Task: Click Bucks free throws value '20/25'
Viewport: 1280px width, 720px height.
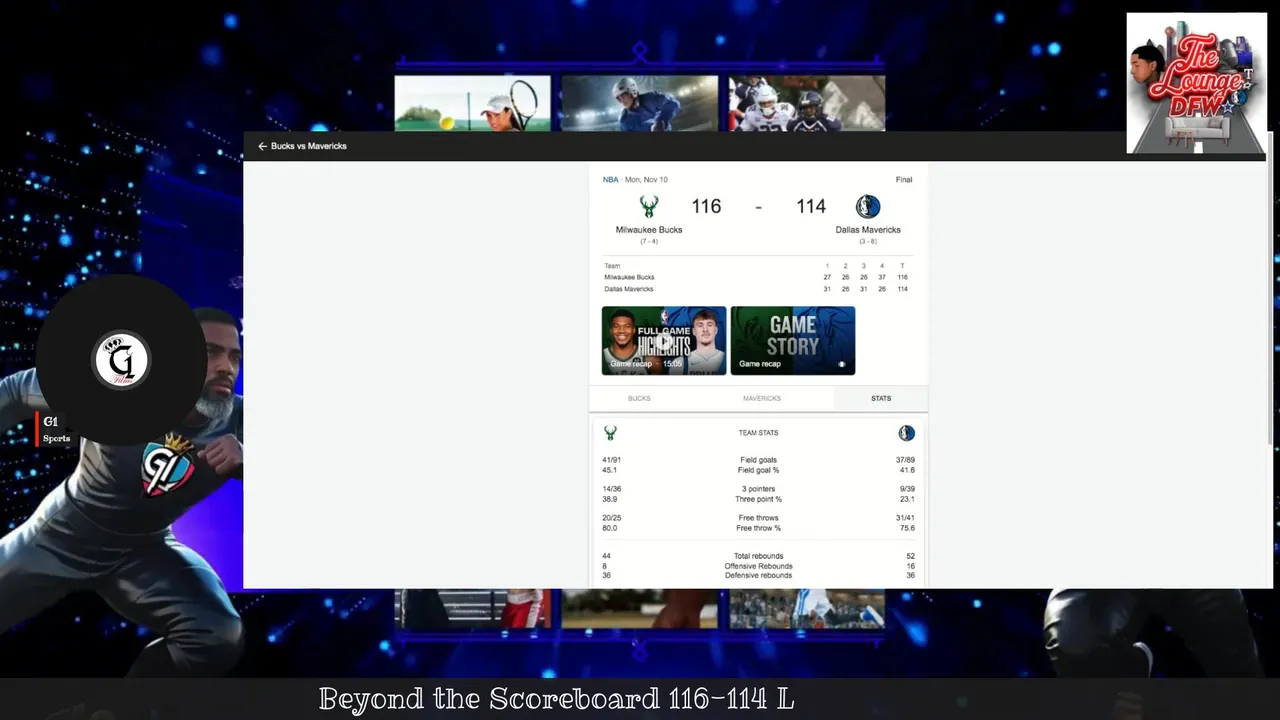Action: (611, 518)
